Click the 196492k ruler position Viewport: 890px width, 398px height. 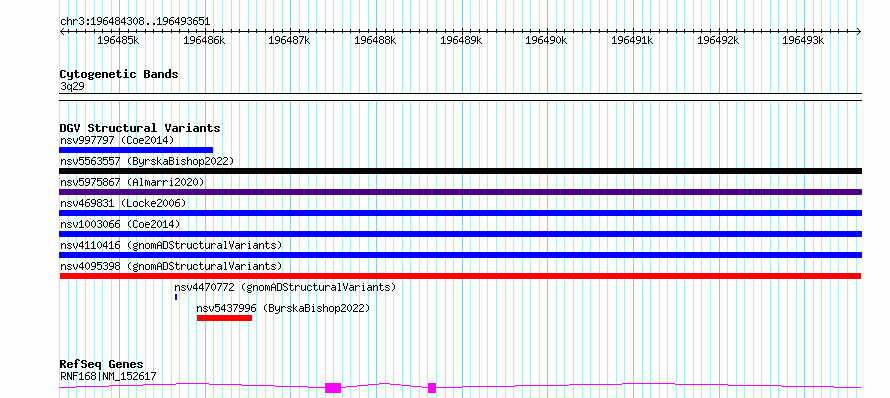tap(717, 40)
